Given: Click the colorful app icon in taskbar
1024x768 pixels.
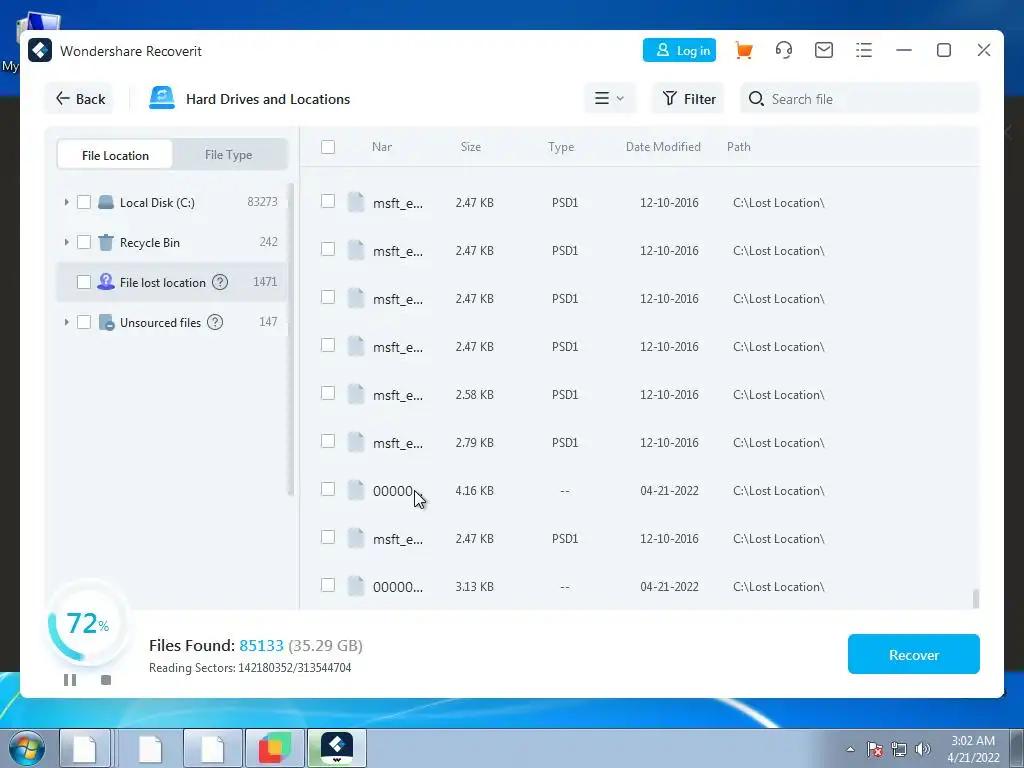Looking at the screenshot, I should click(275, 748).
